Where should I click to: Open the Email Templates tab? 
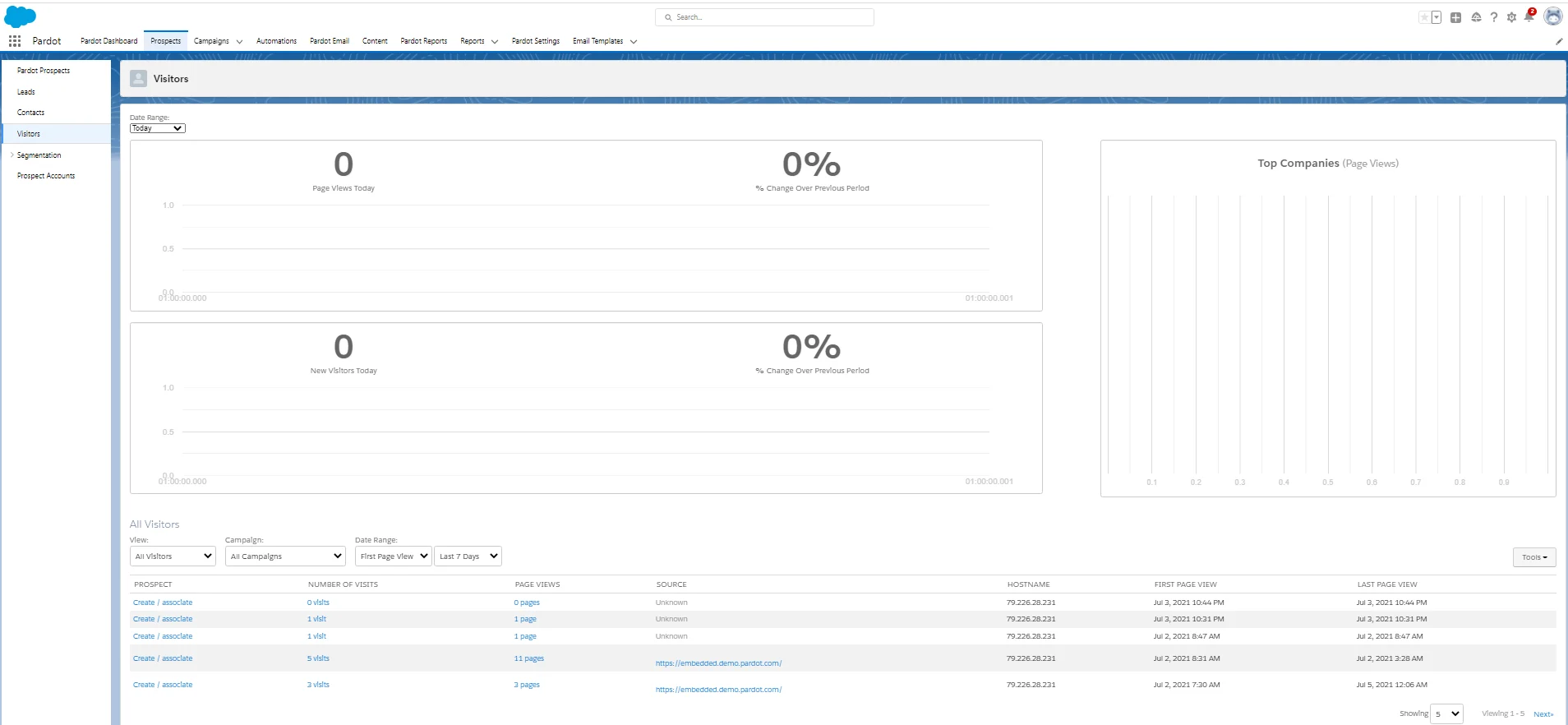point(598,41)
